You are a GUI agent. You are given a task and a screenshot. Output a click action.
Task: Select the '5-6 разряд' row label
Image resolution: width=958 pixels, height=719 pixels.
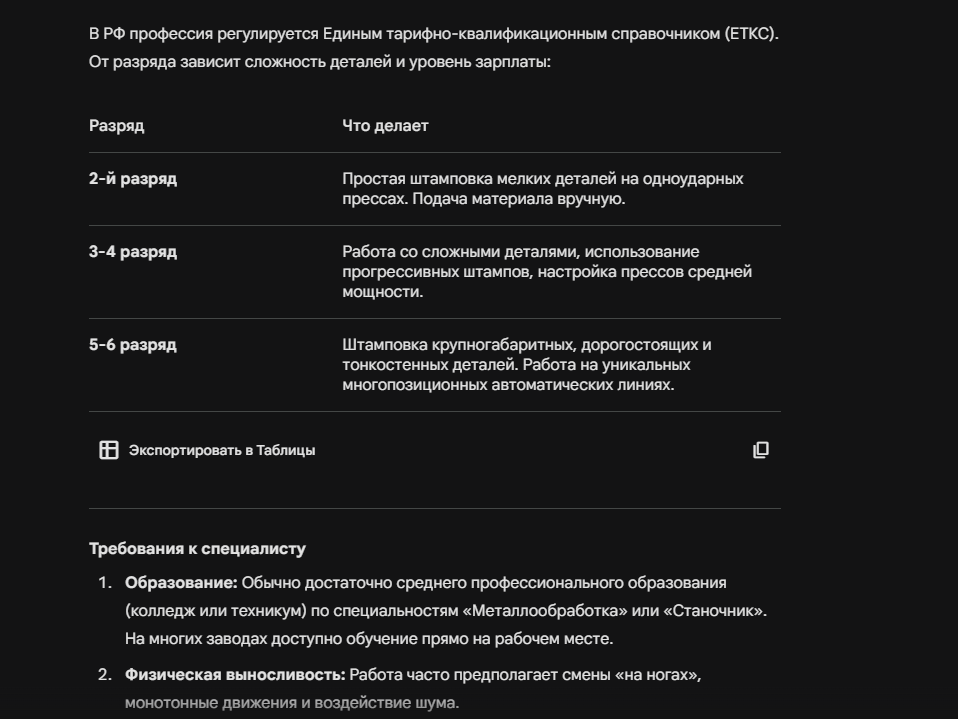tap(133, 345)
